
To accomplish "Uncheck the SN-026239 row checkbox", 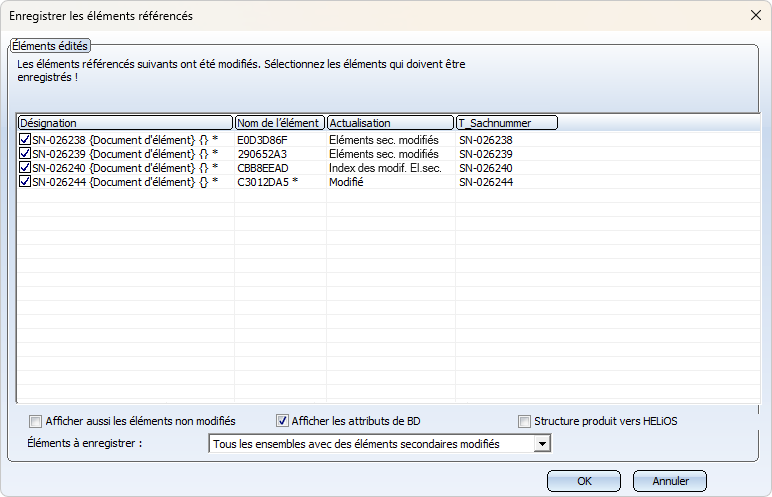I will (x=25, y=154).
